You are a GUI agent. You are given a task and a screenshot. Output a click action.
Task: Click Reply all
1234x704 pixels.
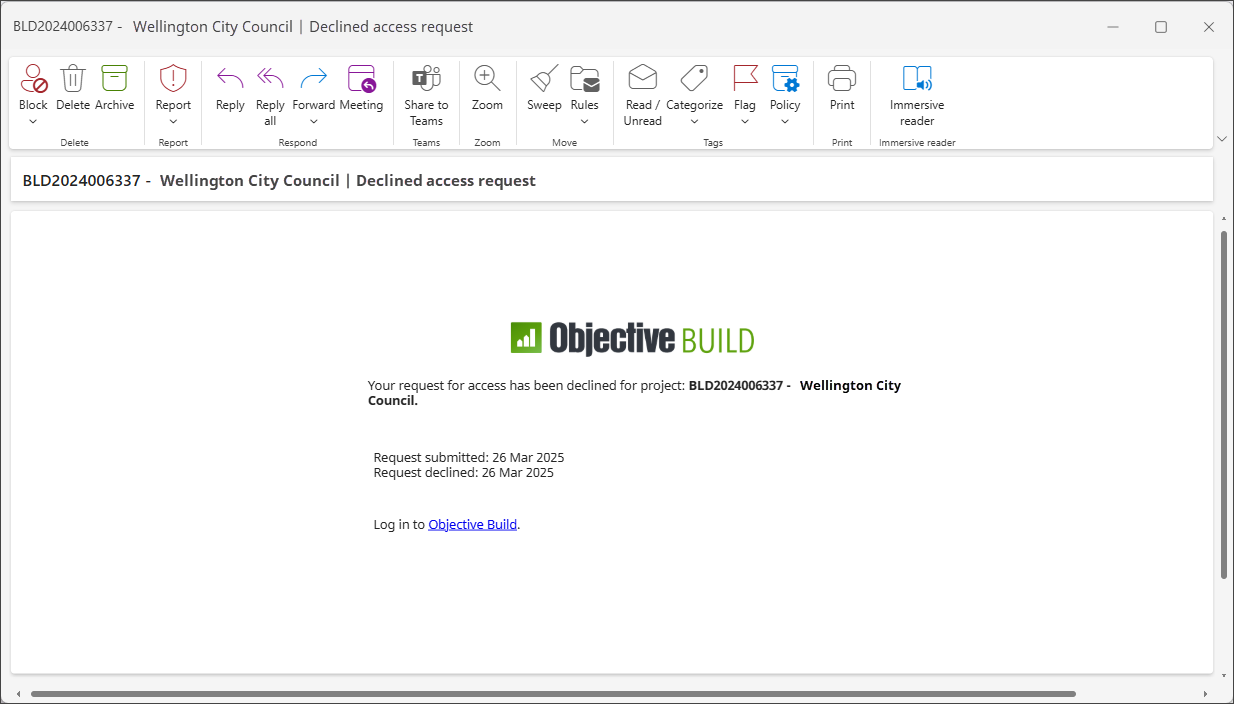tap(270, 95)
